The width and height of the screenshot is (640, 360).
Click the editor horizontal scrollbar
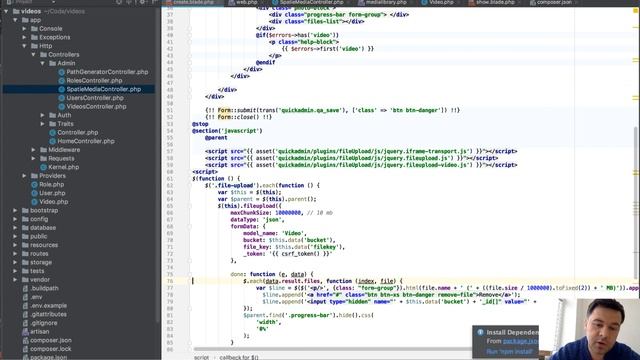pos(333,349)
